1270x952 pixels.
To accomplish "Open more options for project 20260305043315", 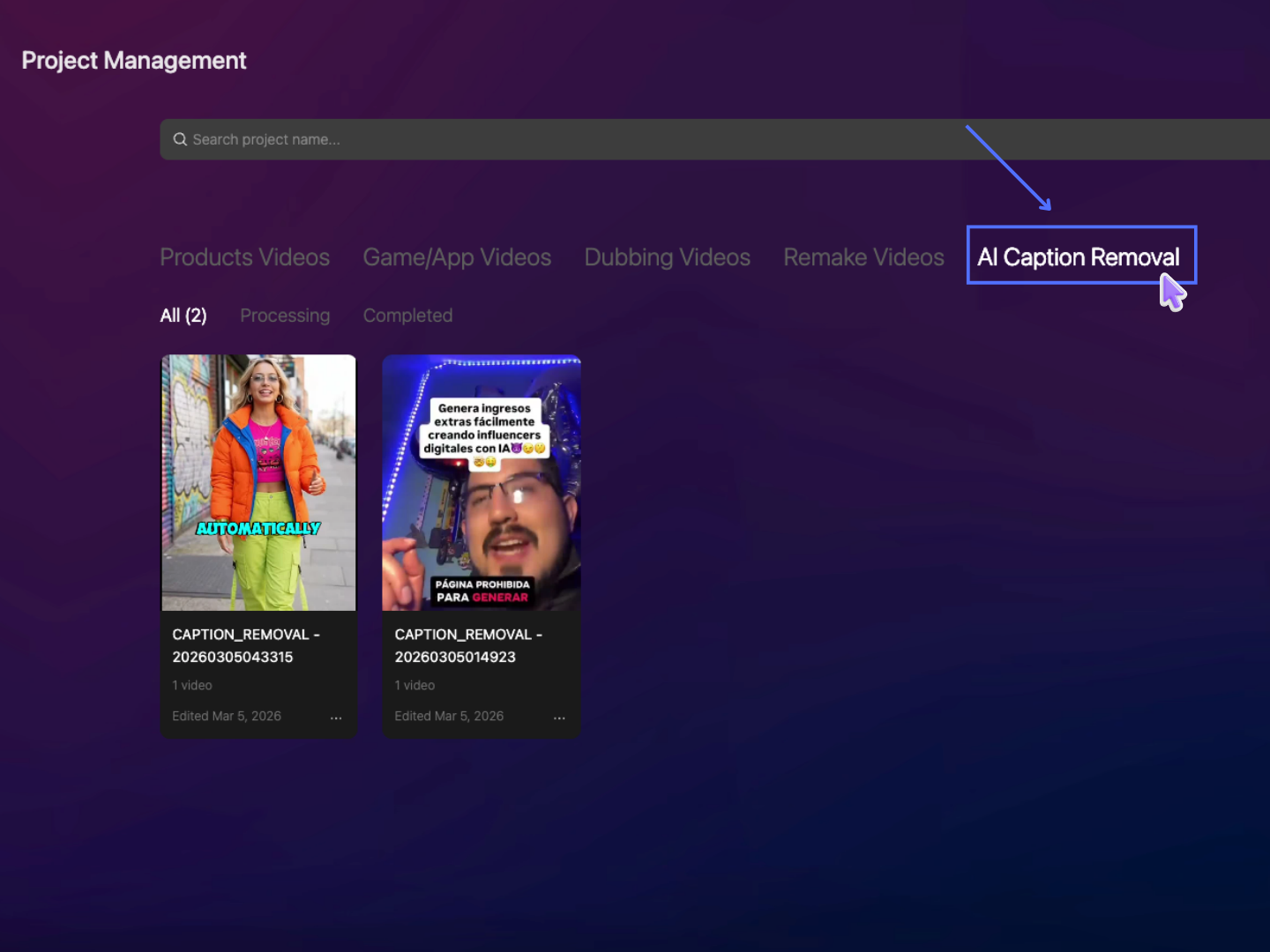I will coord(336,718).
